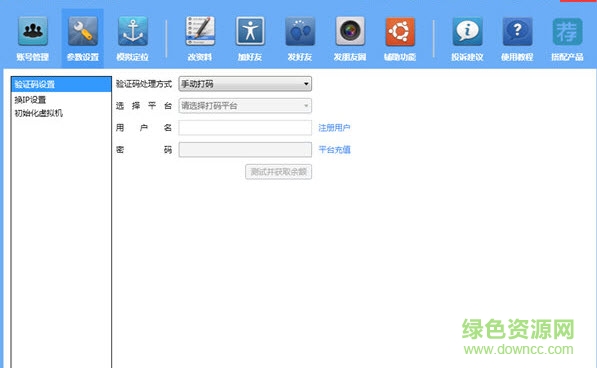The height and width of the screenshot is (368, 597).
Task: Open 使用教程 question mark icon
Action: (517, 31)
